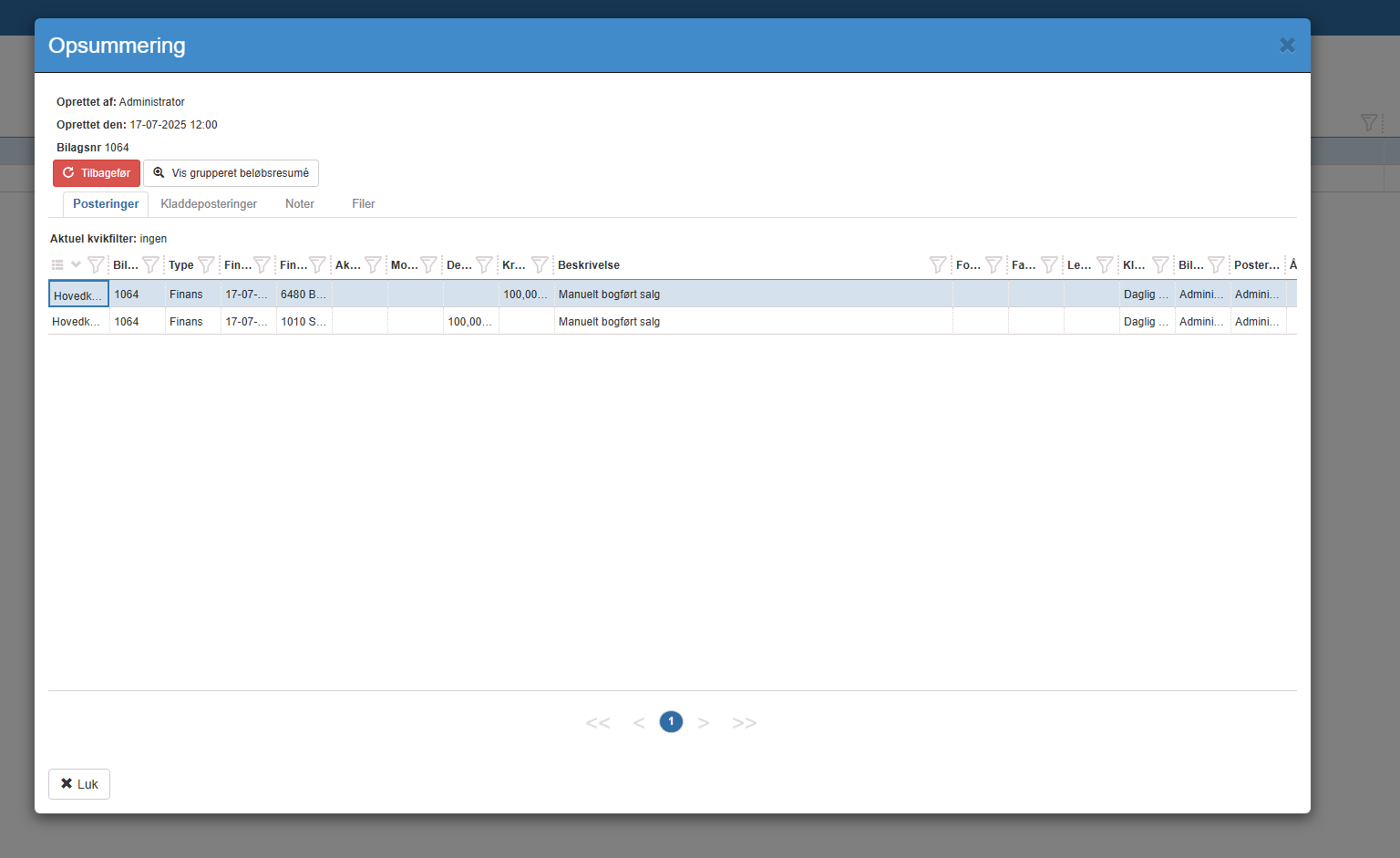Sort by the Type column header
The width and height of the screenshot is (1400, 858).
(181, 265)
